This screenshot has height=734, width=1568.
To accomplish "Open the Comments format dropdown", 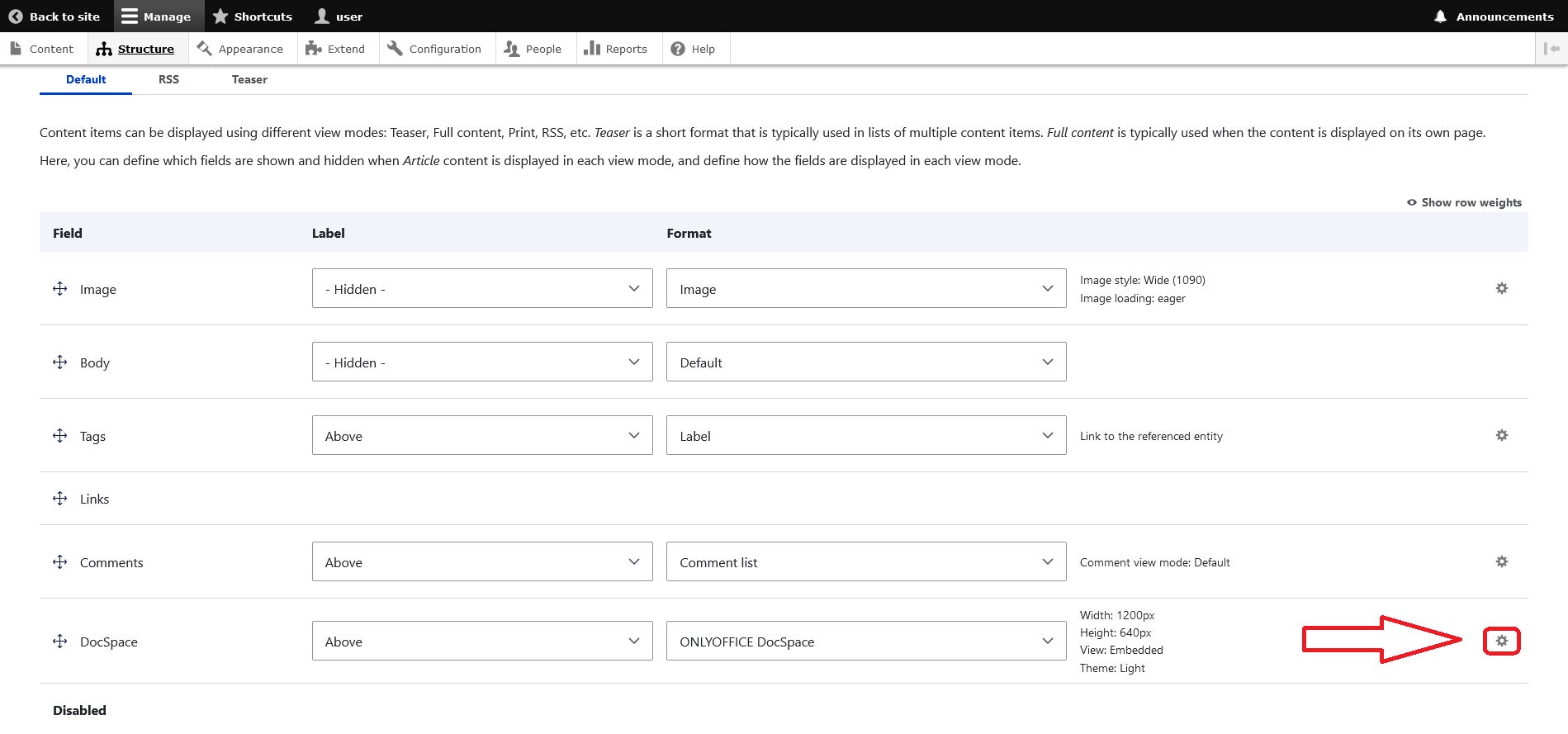I will (x=865, y=561).
